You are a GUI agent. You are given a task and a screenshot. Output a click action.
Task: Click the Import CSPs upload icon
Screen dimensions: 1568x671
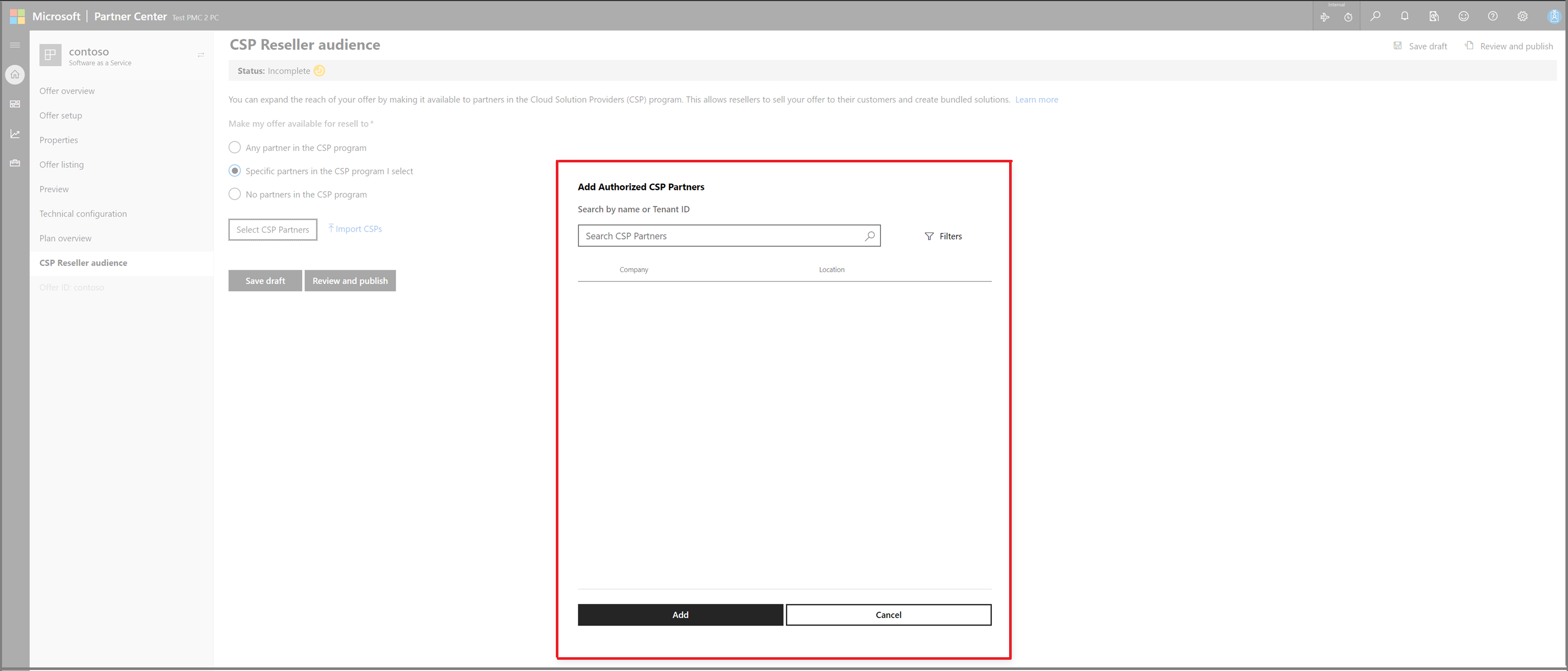331,228
